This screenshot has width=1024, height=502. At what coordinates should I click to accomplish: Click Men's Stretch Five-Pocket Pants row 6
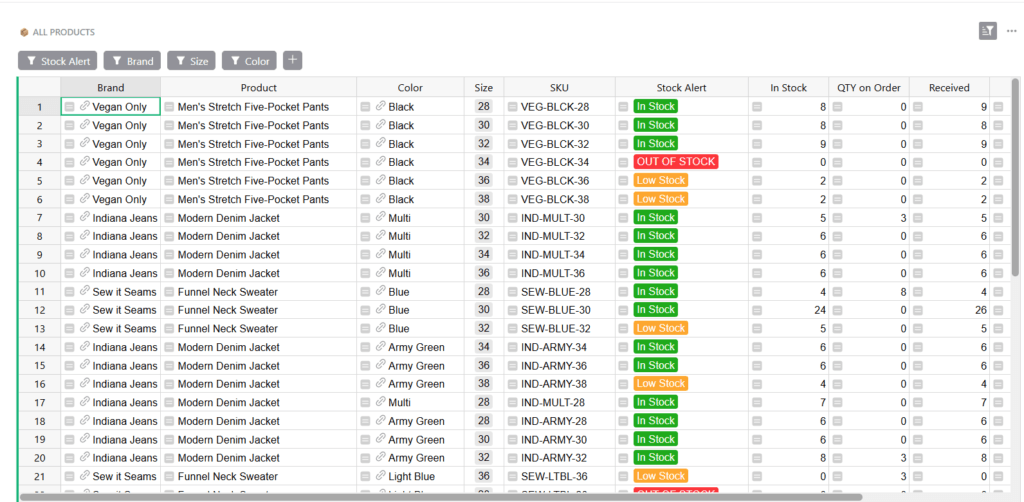pyautogui.click(x=253, y=199)
